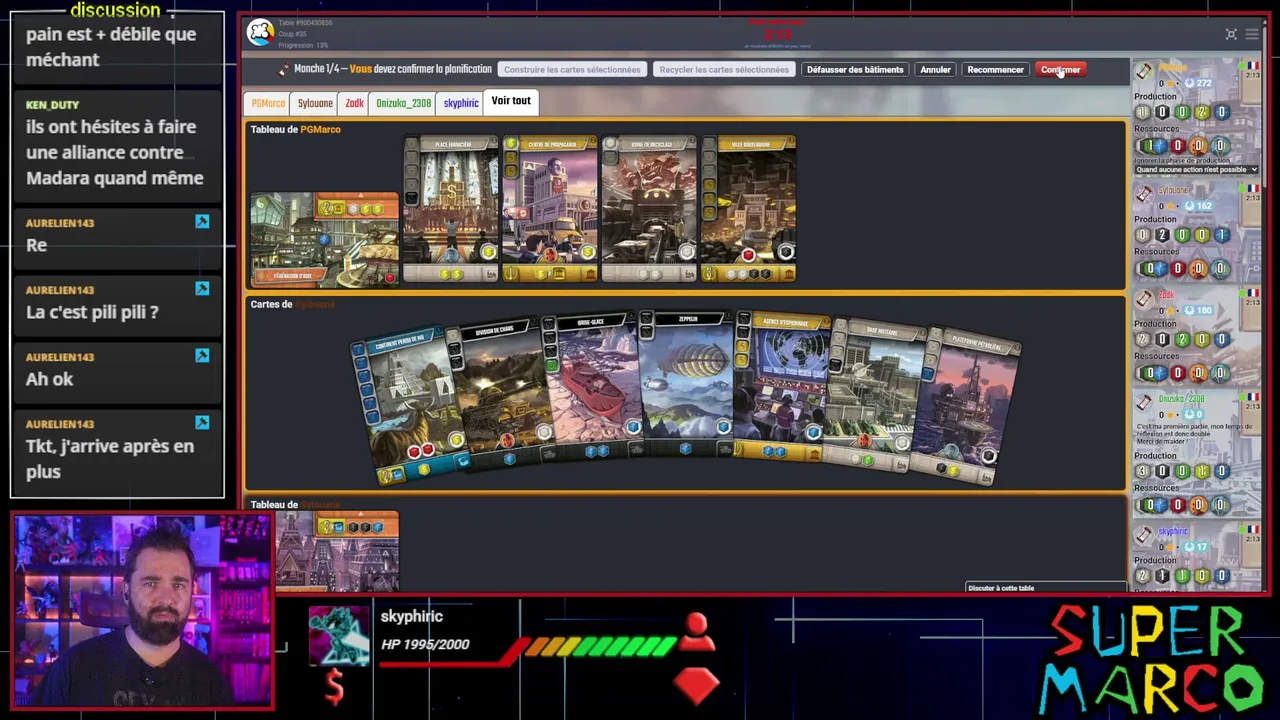
Task: Click the 'Coup #35' text
Action: pos(293,34)
